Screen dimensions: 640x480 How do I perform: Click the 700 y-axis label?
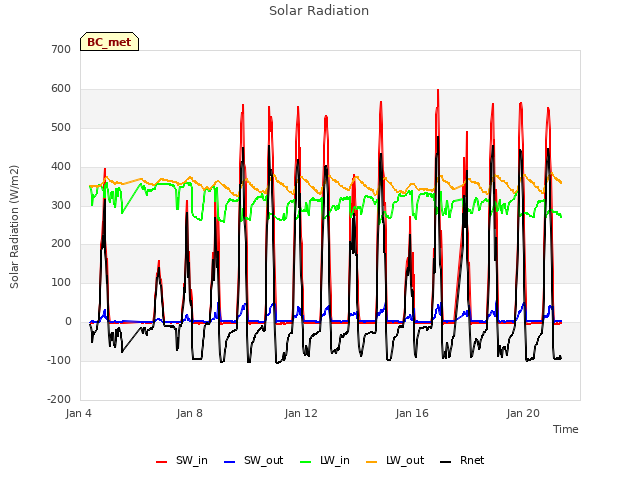click(61, 49)
